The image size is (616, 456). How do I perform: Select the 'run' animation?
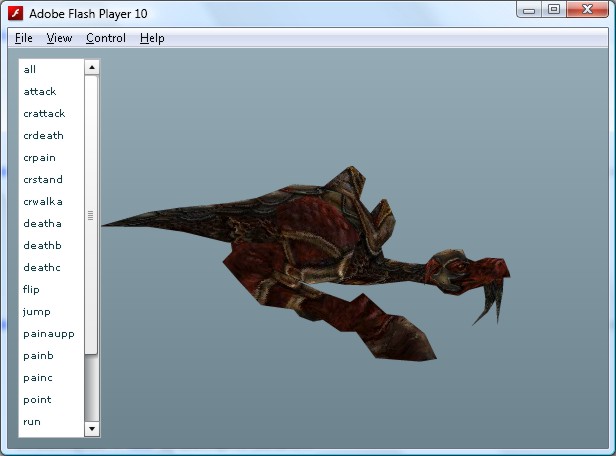(x=51, y=421)
